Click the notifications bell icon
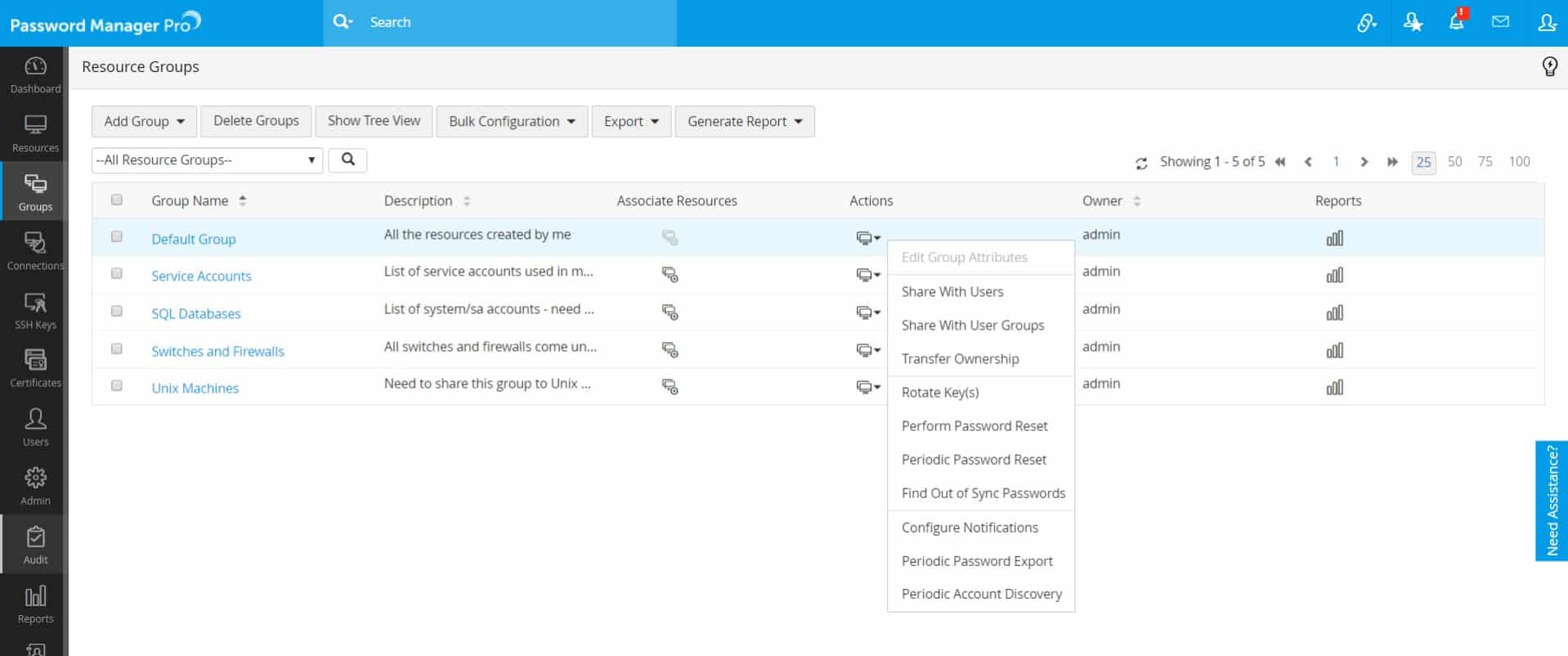 [1457, 21]
